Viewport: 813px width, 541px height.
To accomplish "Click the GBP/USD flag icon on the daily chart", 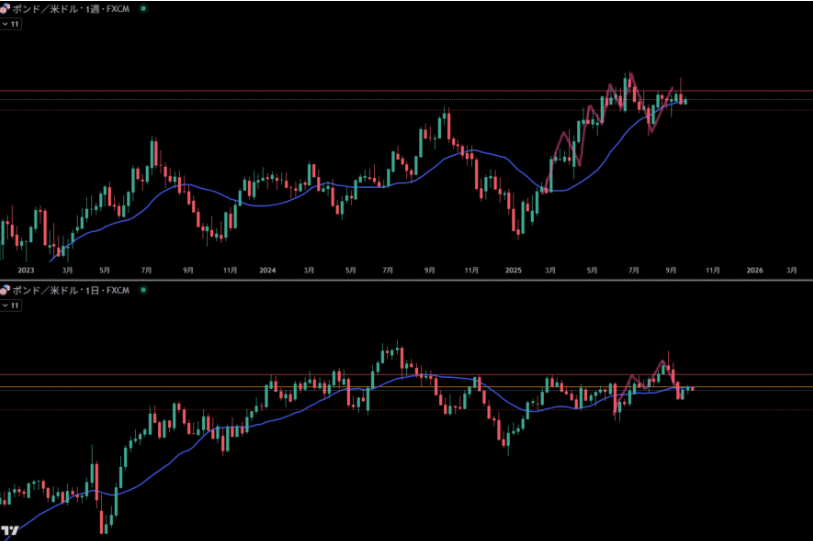I will [x=5, y=290].
